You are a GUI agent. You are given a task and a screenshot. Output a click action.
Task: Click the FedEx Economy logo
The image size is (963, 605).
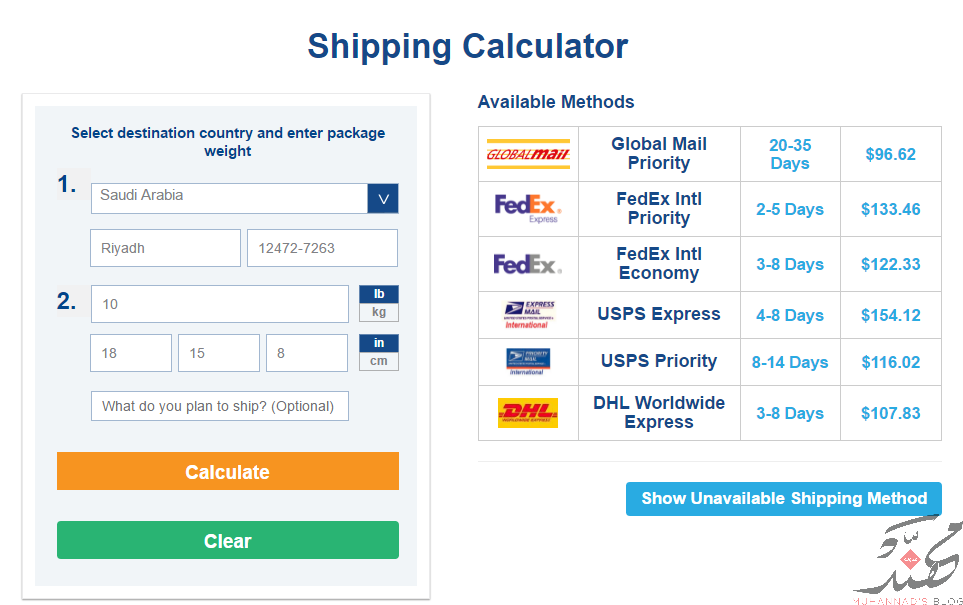click(x=528, y=265)
